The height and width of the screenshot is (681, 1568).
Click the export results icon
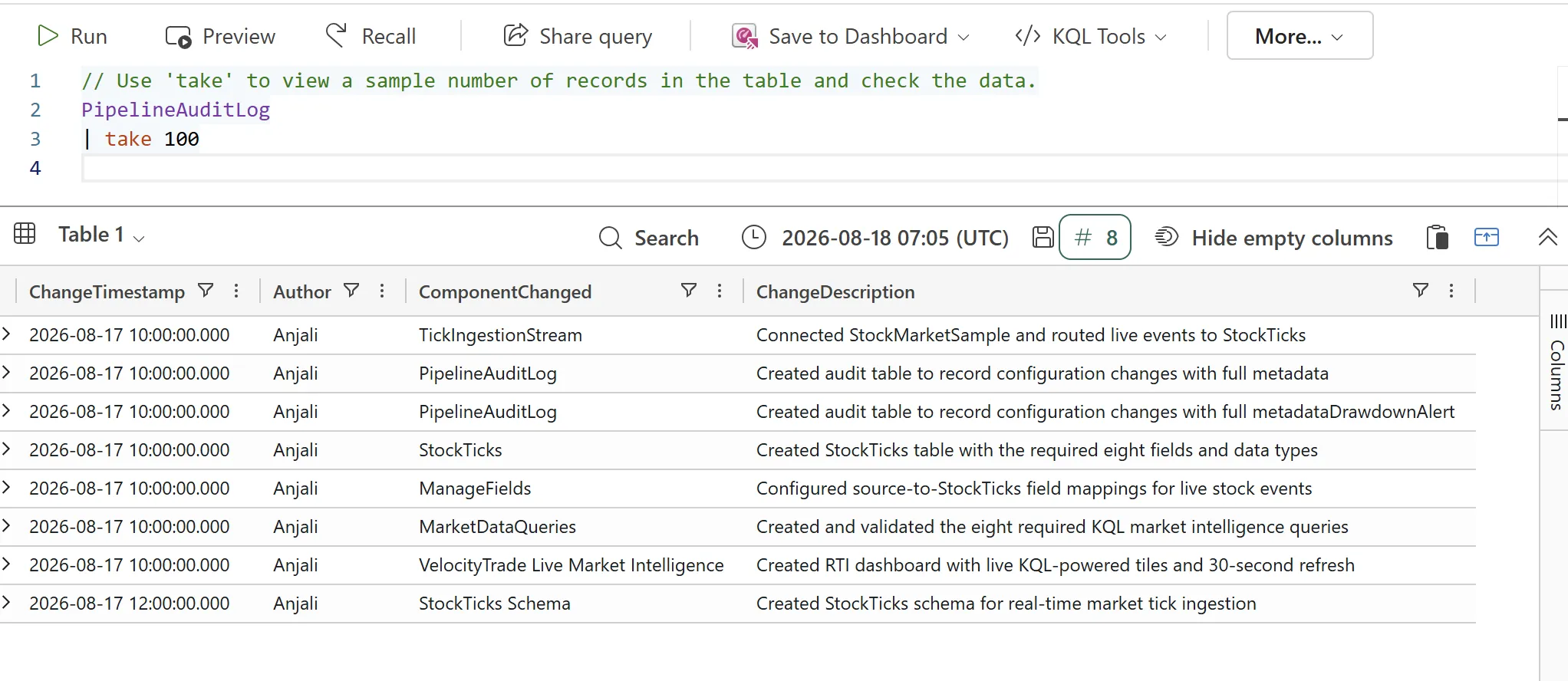click(x=1487, y=237)
